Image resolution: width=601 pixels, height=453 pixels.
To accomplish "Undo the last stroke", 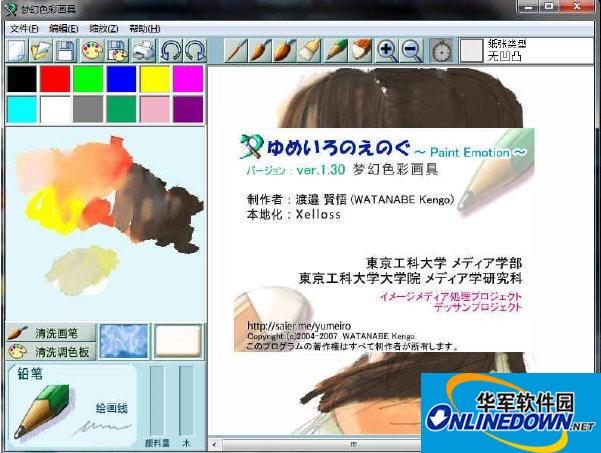I will (171, 50).
